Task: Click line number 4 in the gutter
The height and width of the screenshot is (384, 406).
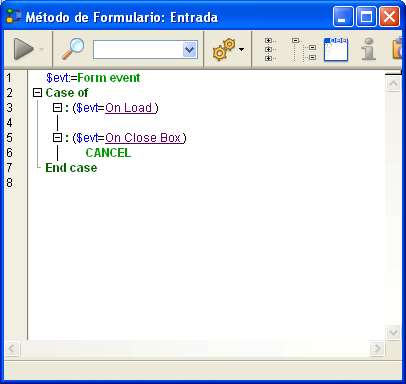Action: (x=9, y=123)
